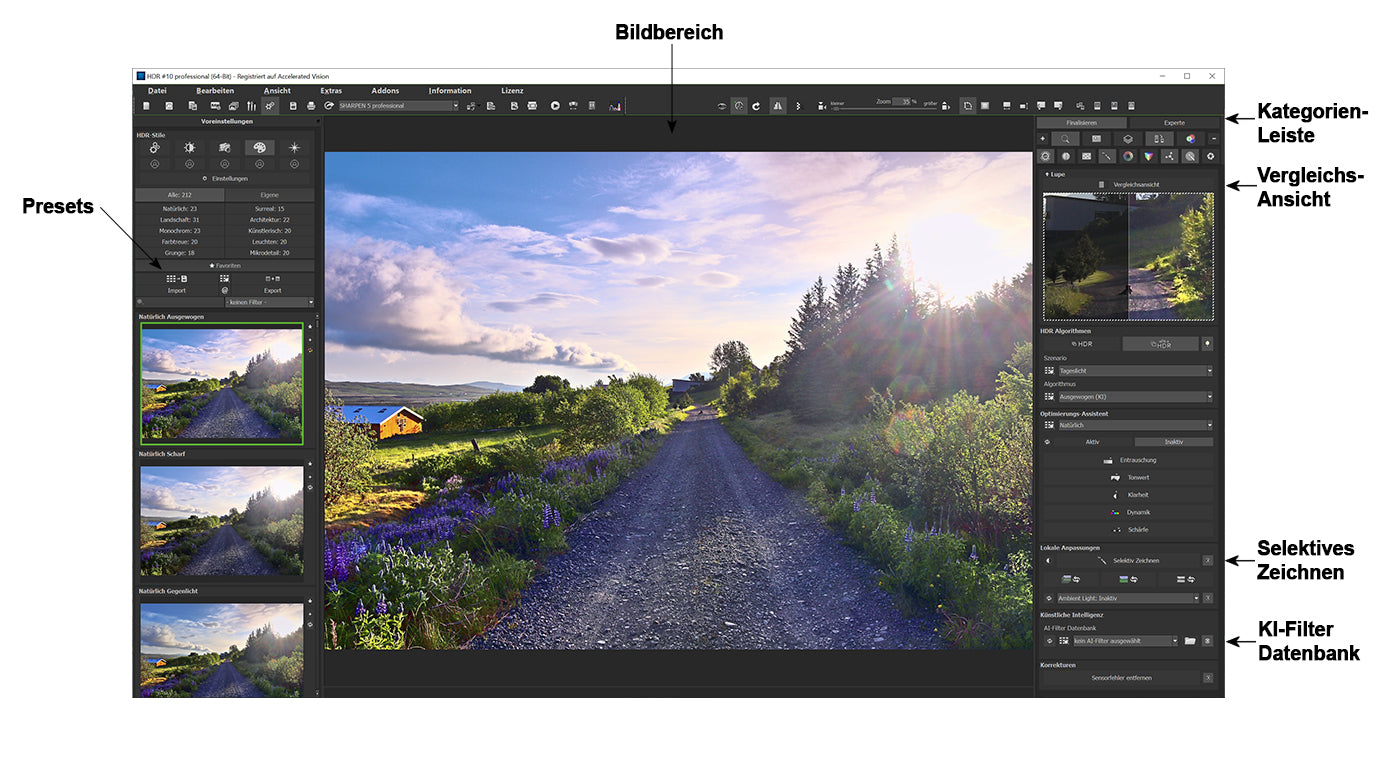This screenshot has width=1386, height=783.
Task: Click the color wheel ring icon
Action: (x=1128, y=156)
